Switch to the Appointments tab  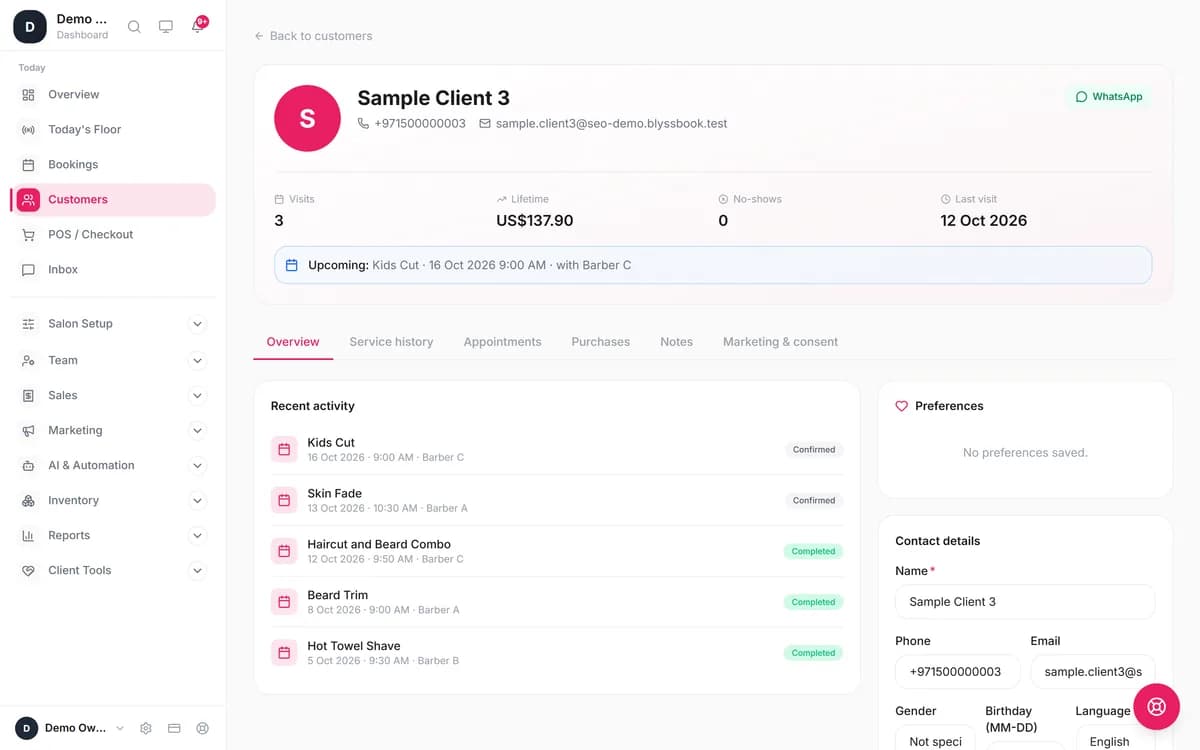coord(502,342)
